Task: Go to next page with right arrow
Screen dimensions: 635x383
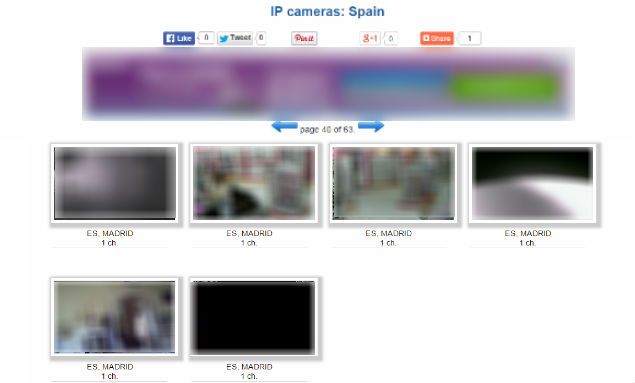Action: coord(371,126)
